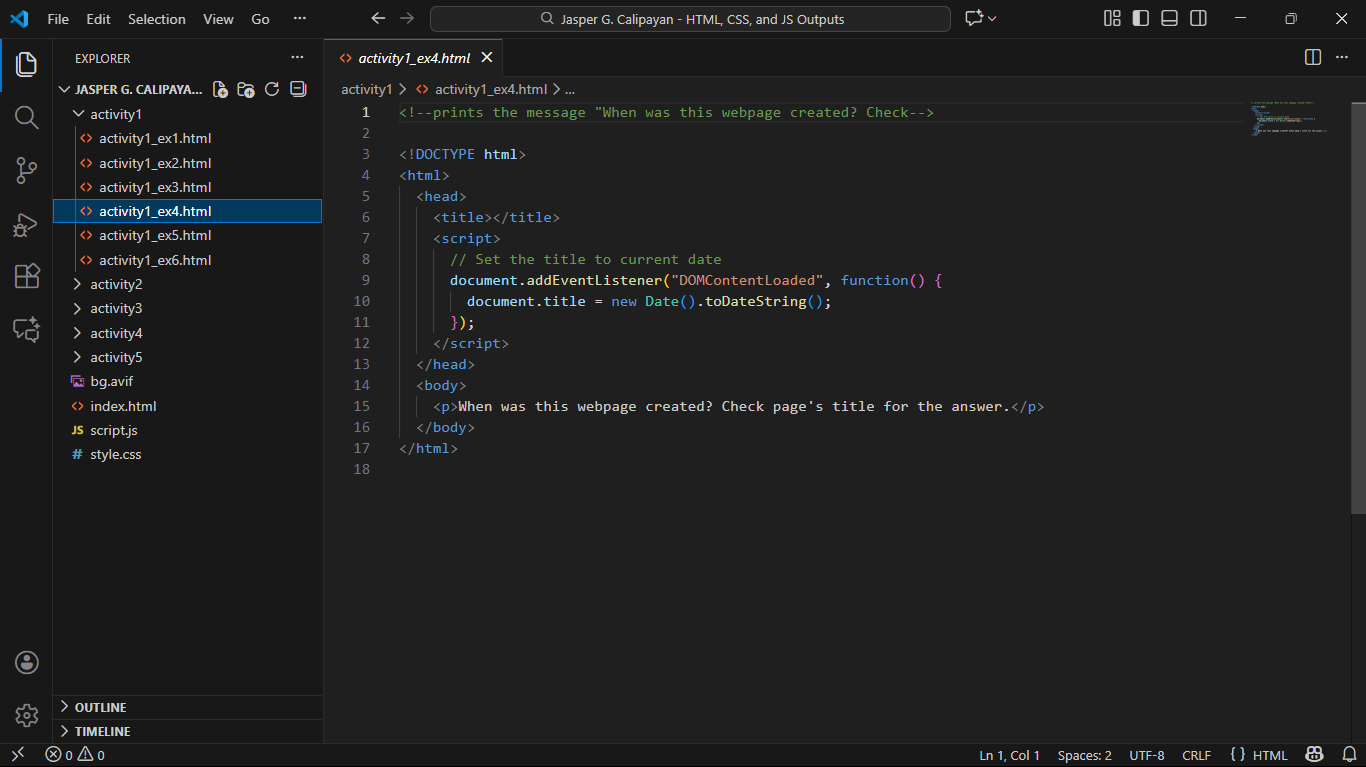Expand the TIMELINE section

(x=102, y=731)
